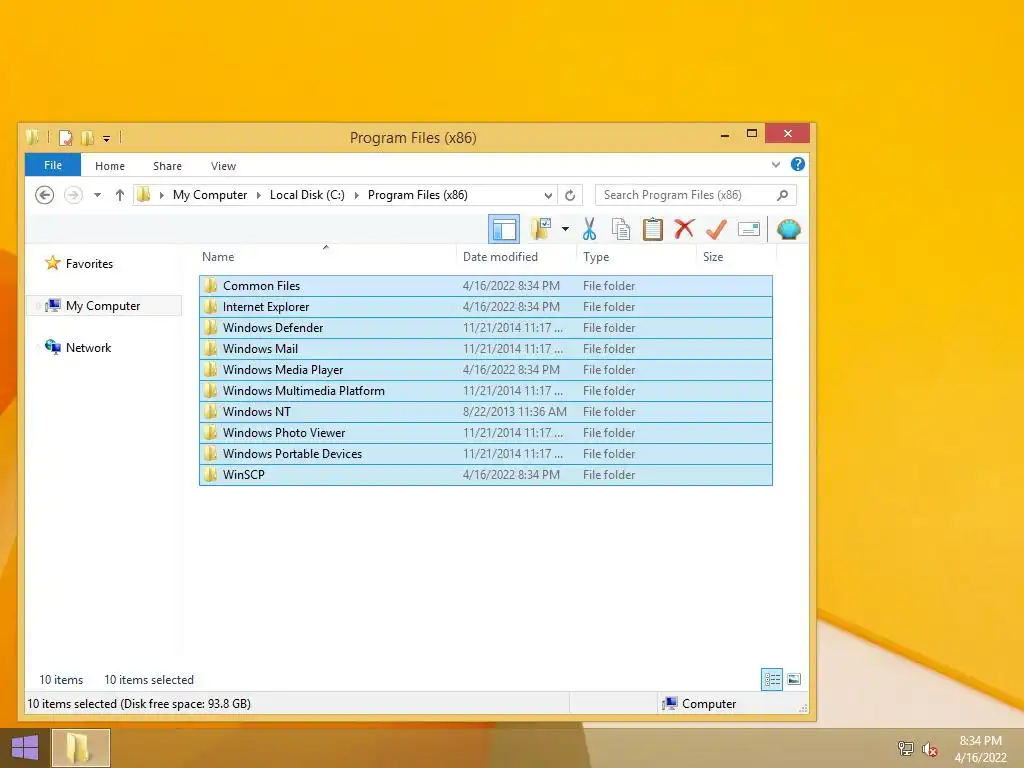1024x768 pixels.
Task: Open Classic Explorer settings shell icon
Action: click(x=788, y=229)
